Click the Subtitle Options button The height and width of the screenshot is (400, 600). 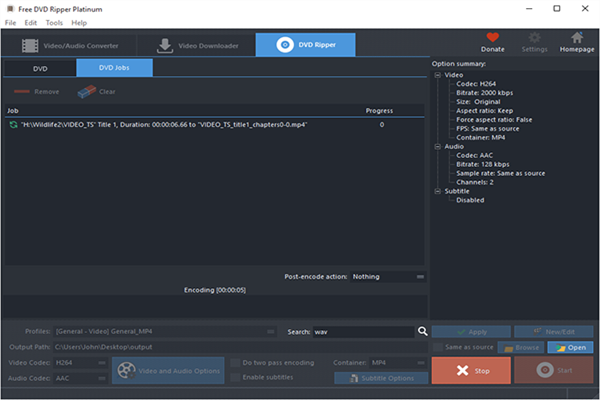pyautogui.click(x=381, y=378)
